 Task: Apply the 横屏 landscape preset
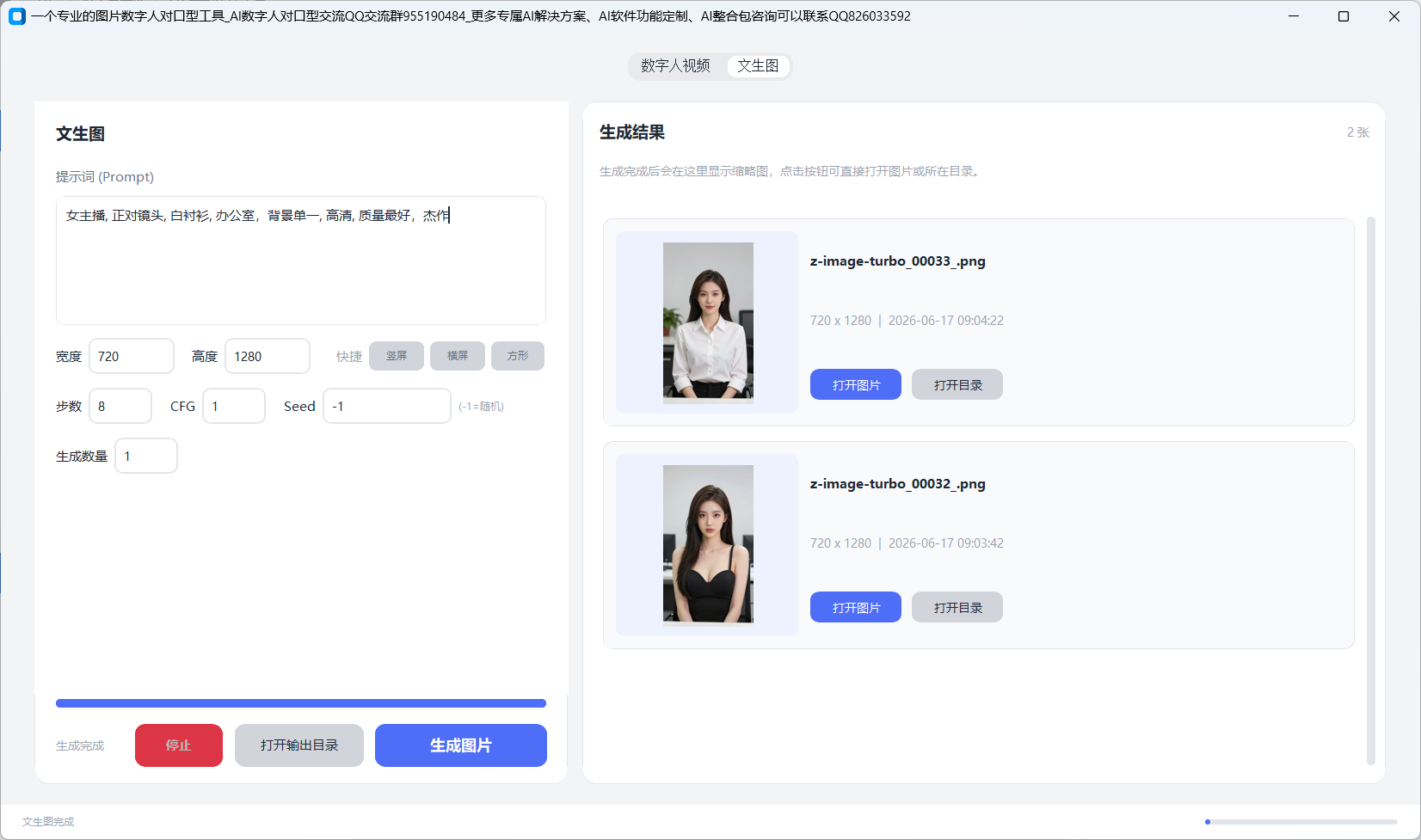458,356
